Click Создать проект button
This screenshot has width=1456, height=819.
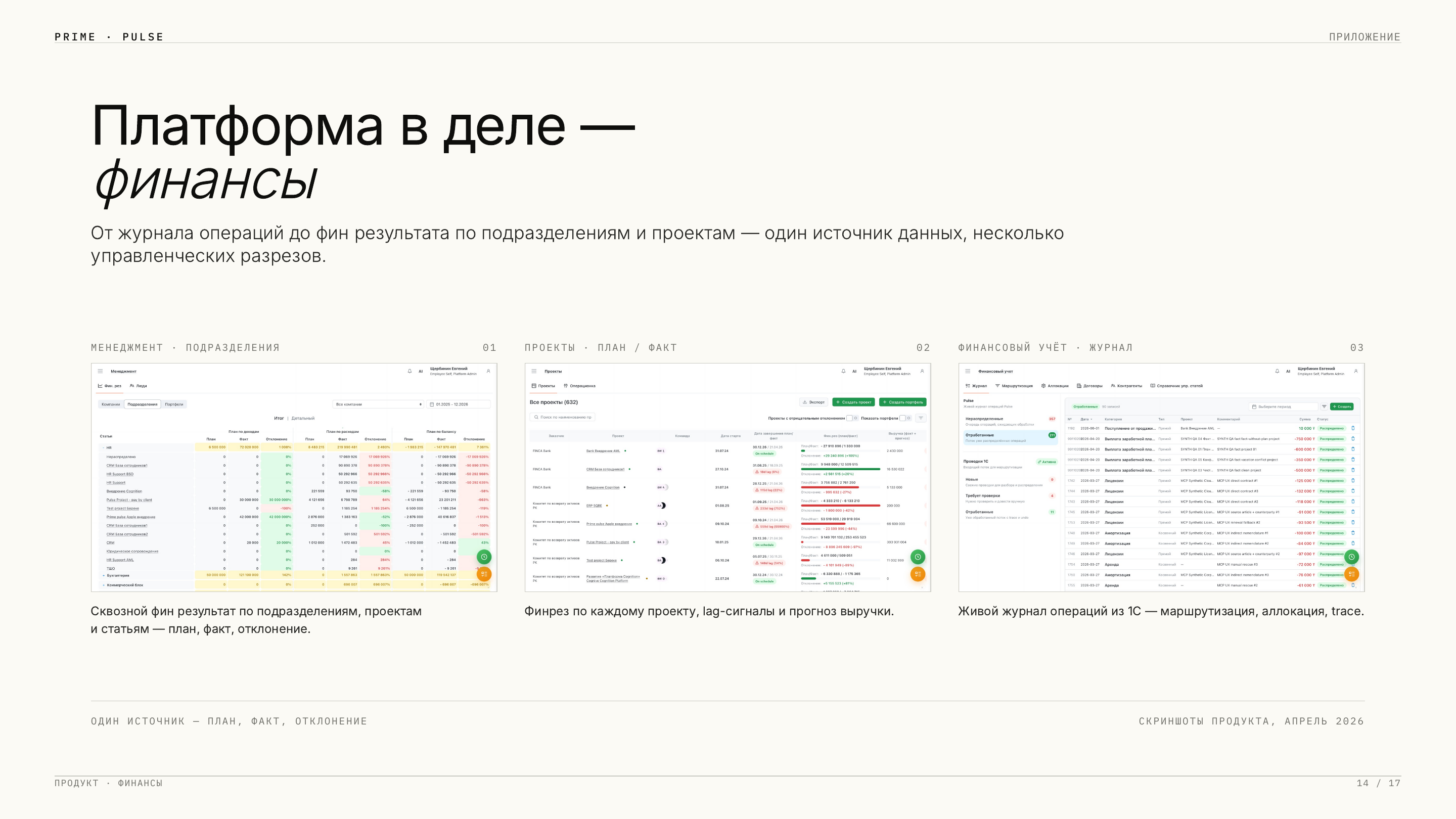tap(853, 402)
